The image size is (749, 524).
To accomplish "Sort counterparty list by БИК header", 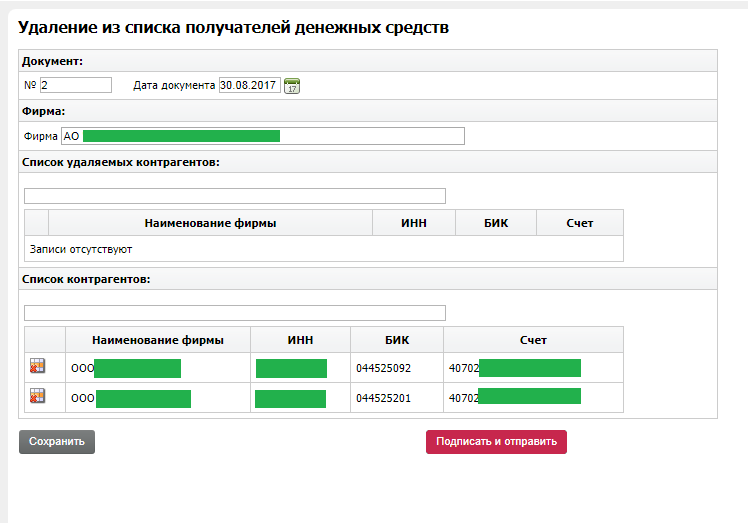I will tap(397, 340).
